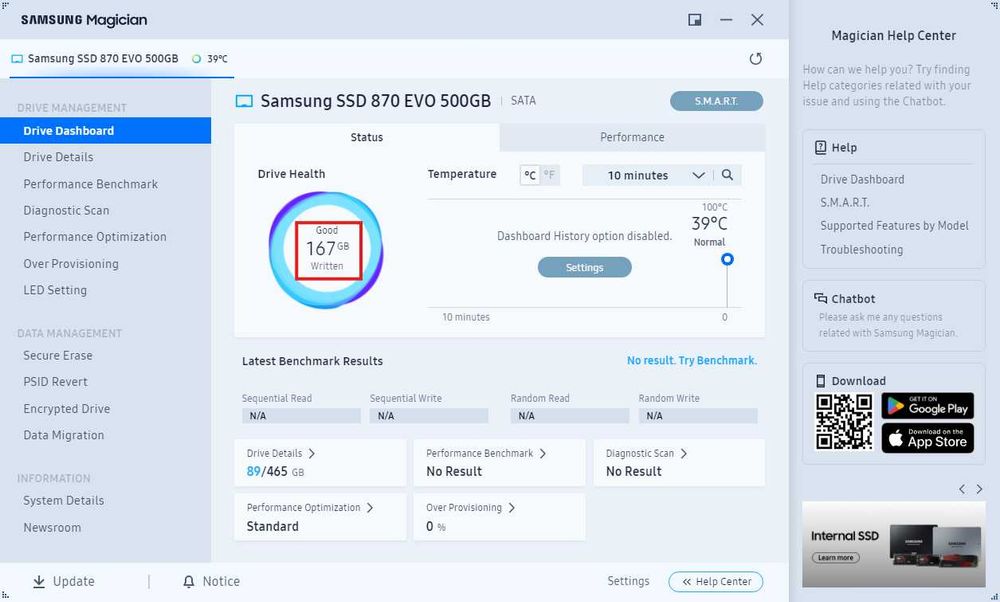Open the App Store badge
Image resolution: width=1000 pixels, height=602 pixels.
click(x=927, y=438)
